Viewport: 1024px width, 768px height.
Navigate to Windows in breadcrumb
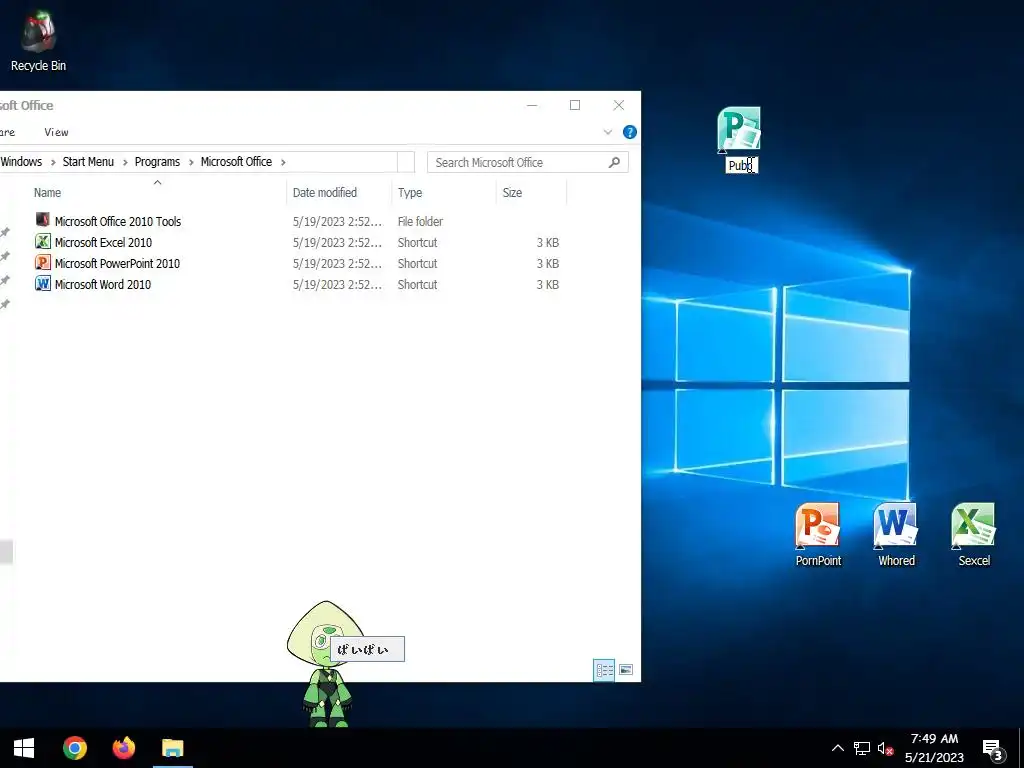coord(21,162)
